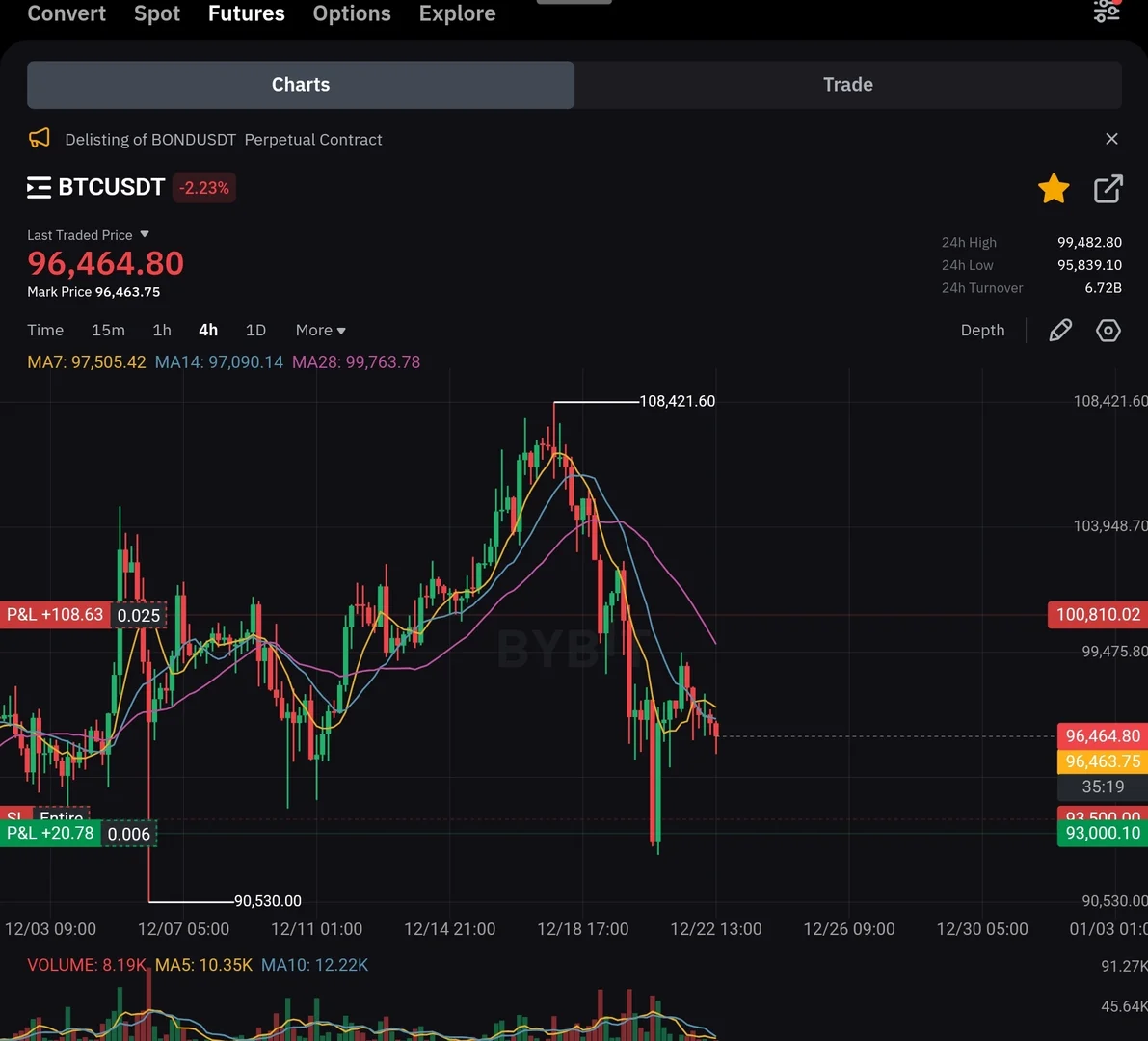
Task: Select the 1h interval
Action: (162, 331)
